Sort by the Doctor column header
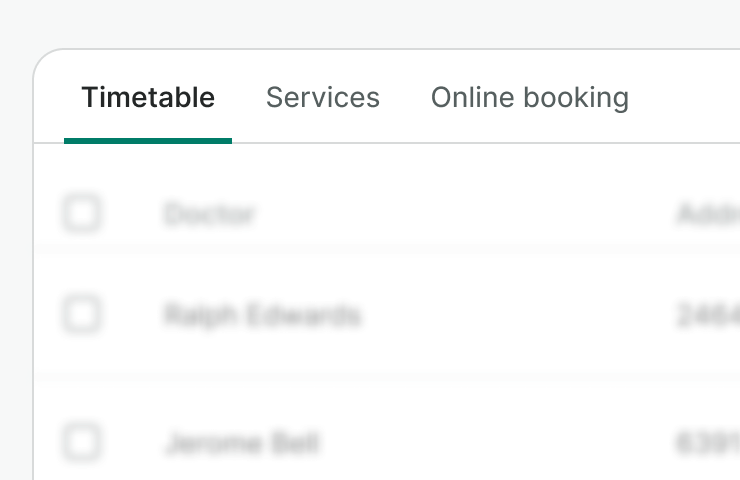Screen dimensions: 740x480 pos(210,214)
